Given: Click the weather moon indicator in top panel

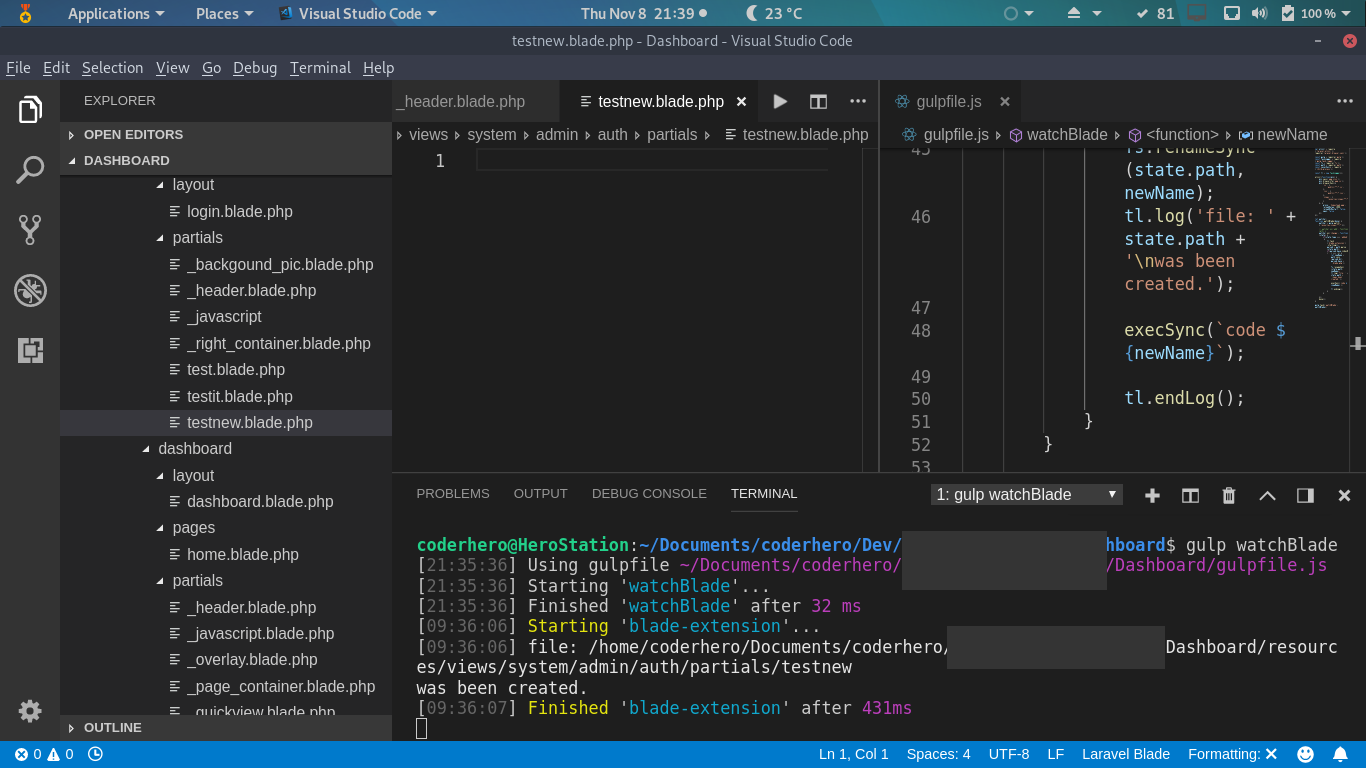Looking at the screenshot, I should [x=775, y=13].
